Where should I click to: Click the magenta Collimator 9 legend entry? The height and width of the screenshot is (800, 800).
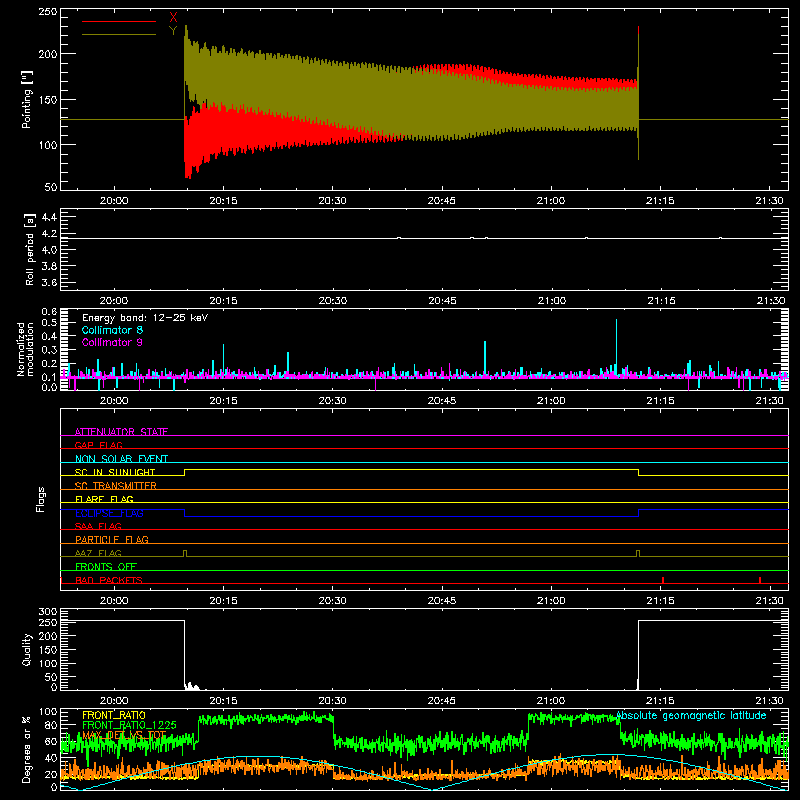click(x=112, y=342)
